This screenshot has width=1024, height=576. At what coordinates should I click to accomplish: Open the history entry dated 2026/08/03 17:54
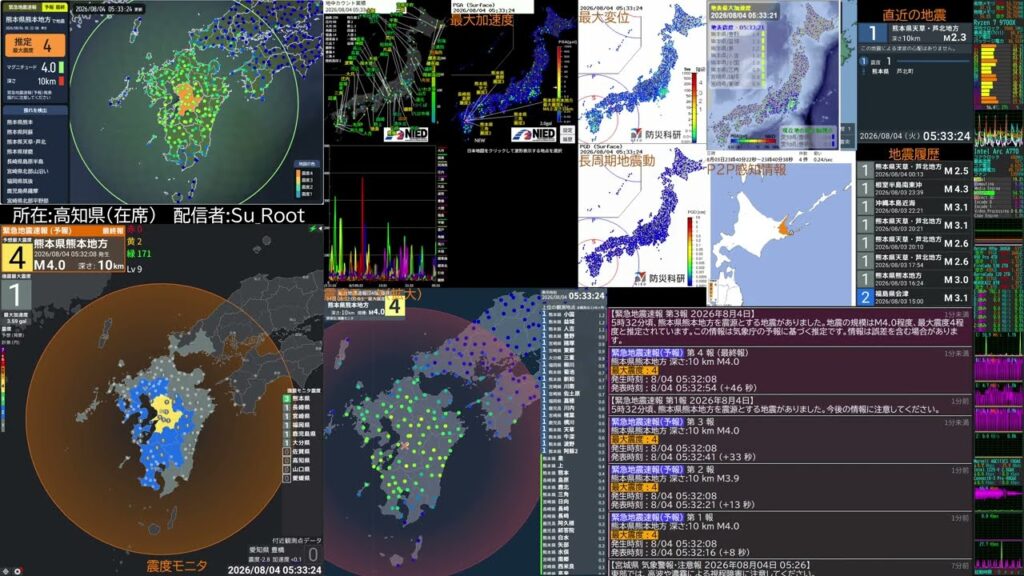click(914, 261)
